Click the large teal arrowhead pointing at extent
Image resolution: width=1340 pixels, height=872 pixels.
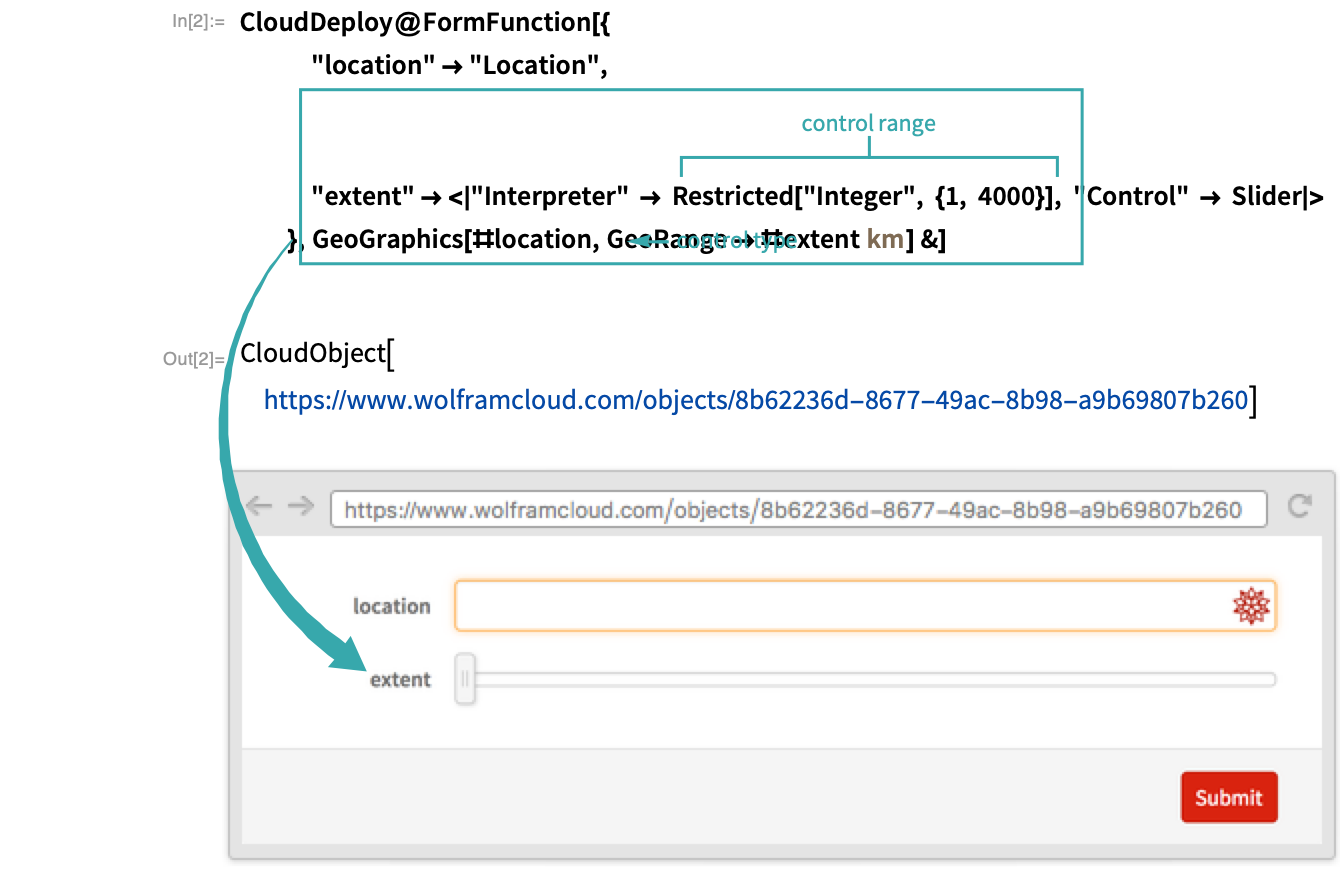(346, 653)
